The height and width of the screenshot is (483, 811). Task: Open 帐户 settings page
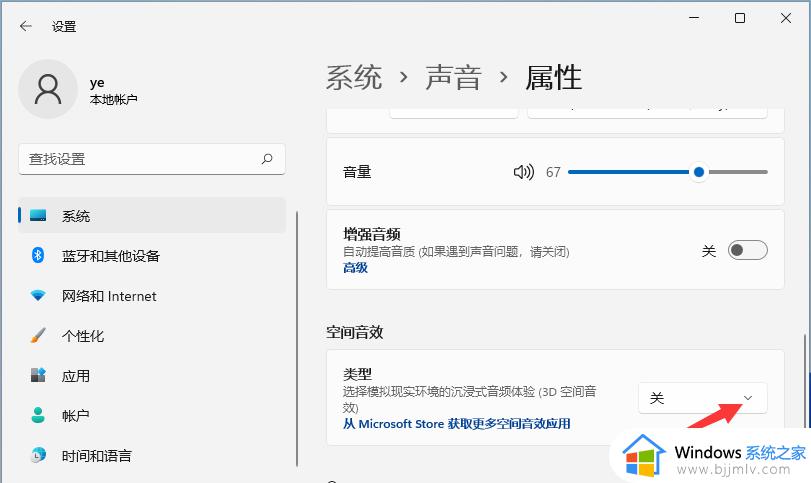152,415
